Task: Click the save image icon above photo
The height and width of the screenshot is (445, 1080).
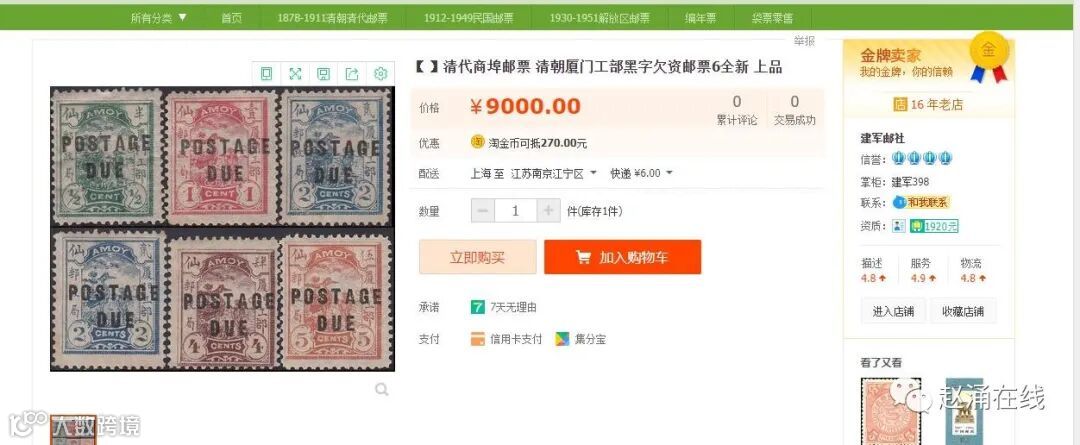Action: coord(324,74)
